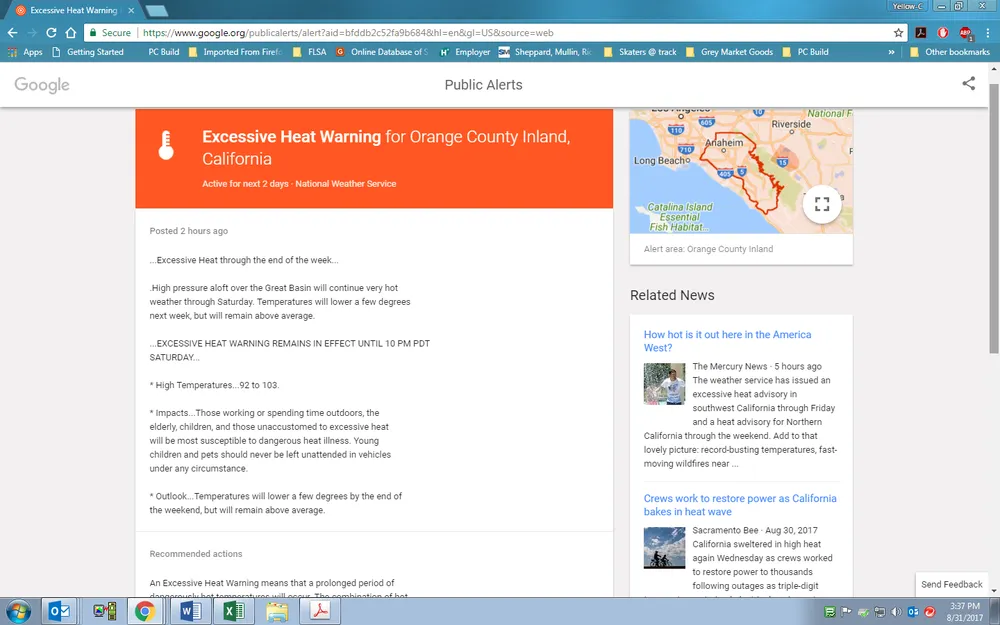The width and height of the screenshot is (1000, 625).
Task: Open Excel from the taskbar
Action: coord(233,611)
